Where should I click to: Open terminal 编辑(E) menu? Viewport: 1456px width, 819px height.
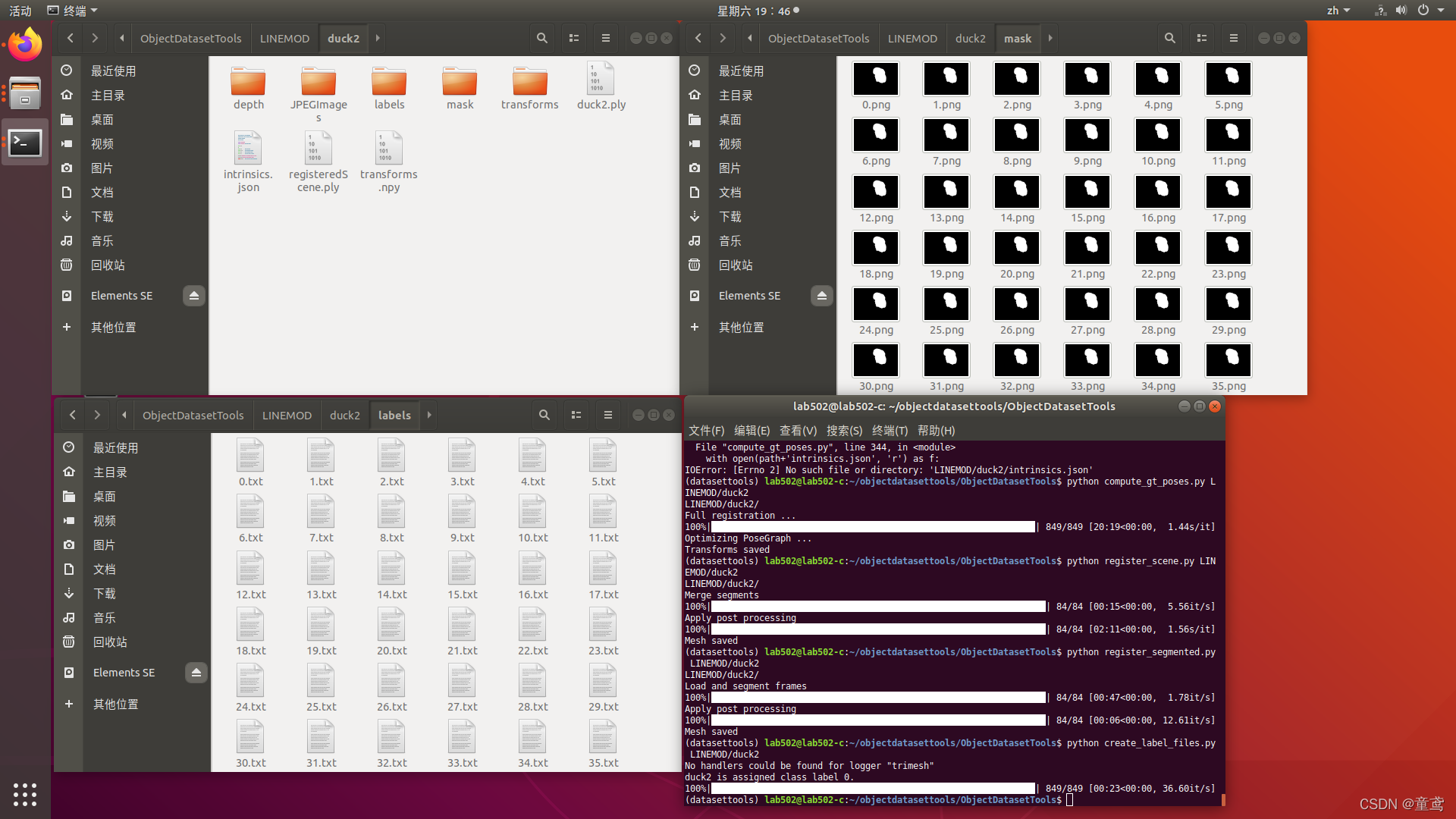click(752, 430)
